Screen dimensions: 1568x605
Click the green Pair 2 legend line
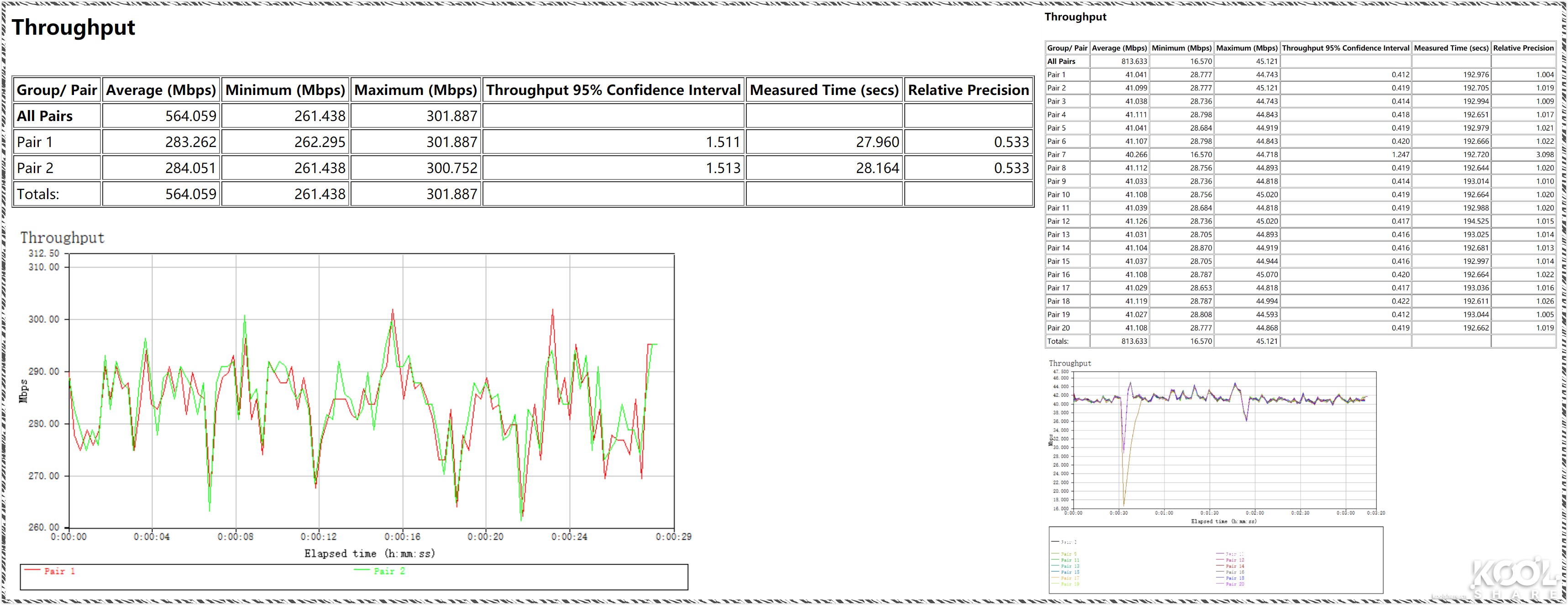[362, 570]
